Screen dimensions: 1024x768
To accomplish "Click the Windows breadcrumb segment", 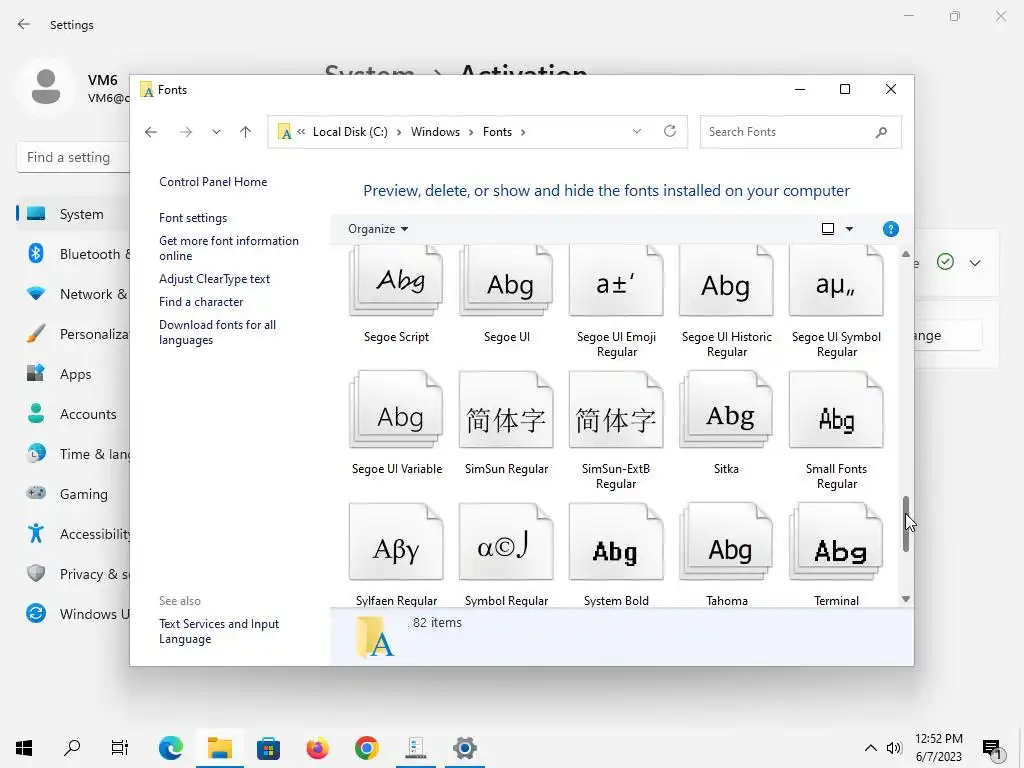I will pos(435,132).
